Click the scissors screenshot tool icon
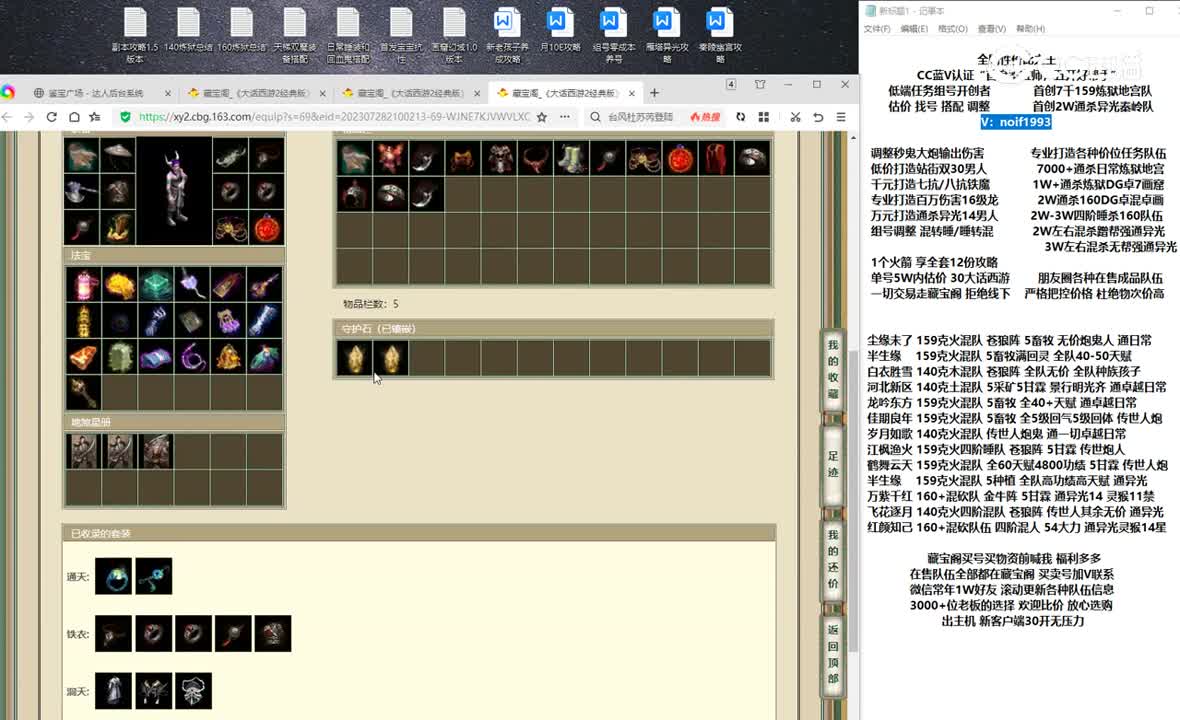This screenshot has width=1180, height=720. 795,117
